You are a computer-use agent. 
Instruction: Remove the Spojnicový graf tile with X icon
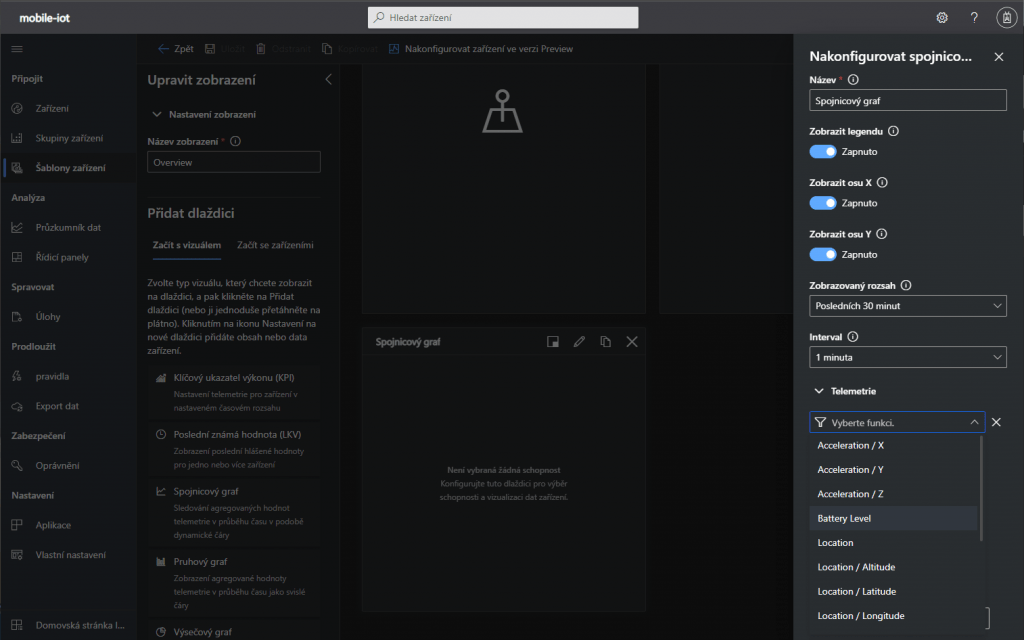[x=631, y=342]
